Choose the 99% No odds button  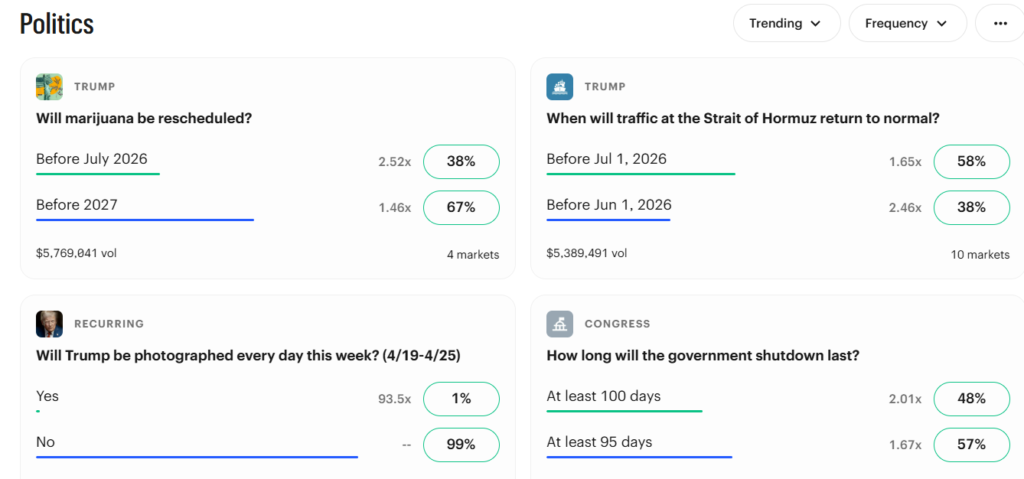461,444
